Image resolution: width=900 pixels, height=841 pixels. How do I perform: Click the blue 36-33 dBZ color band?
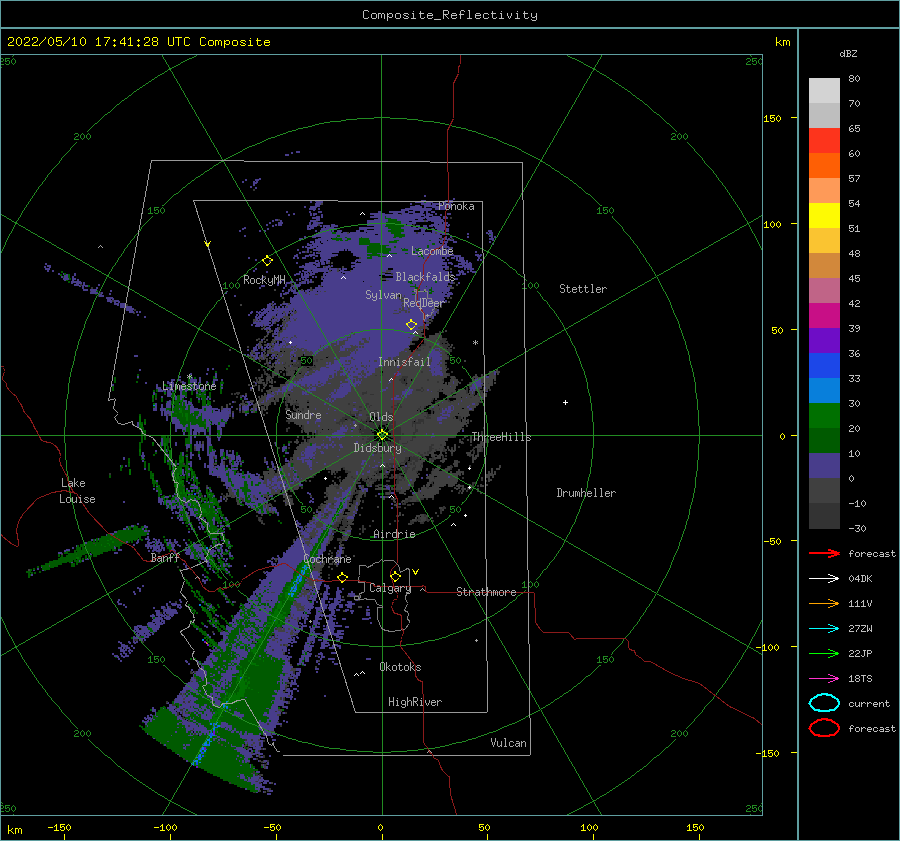pos(824,365)
